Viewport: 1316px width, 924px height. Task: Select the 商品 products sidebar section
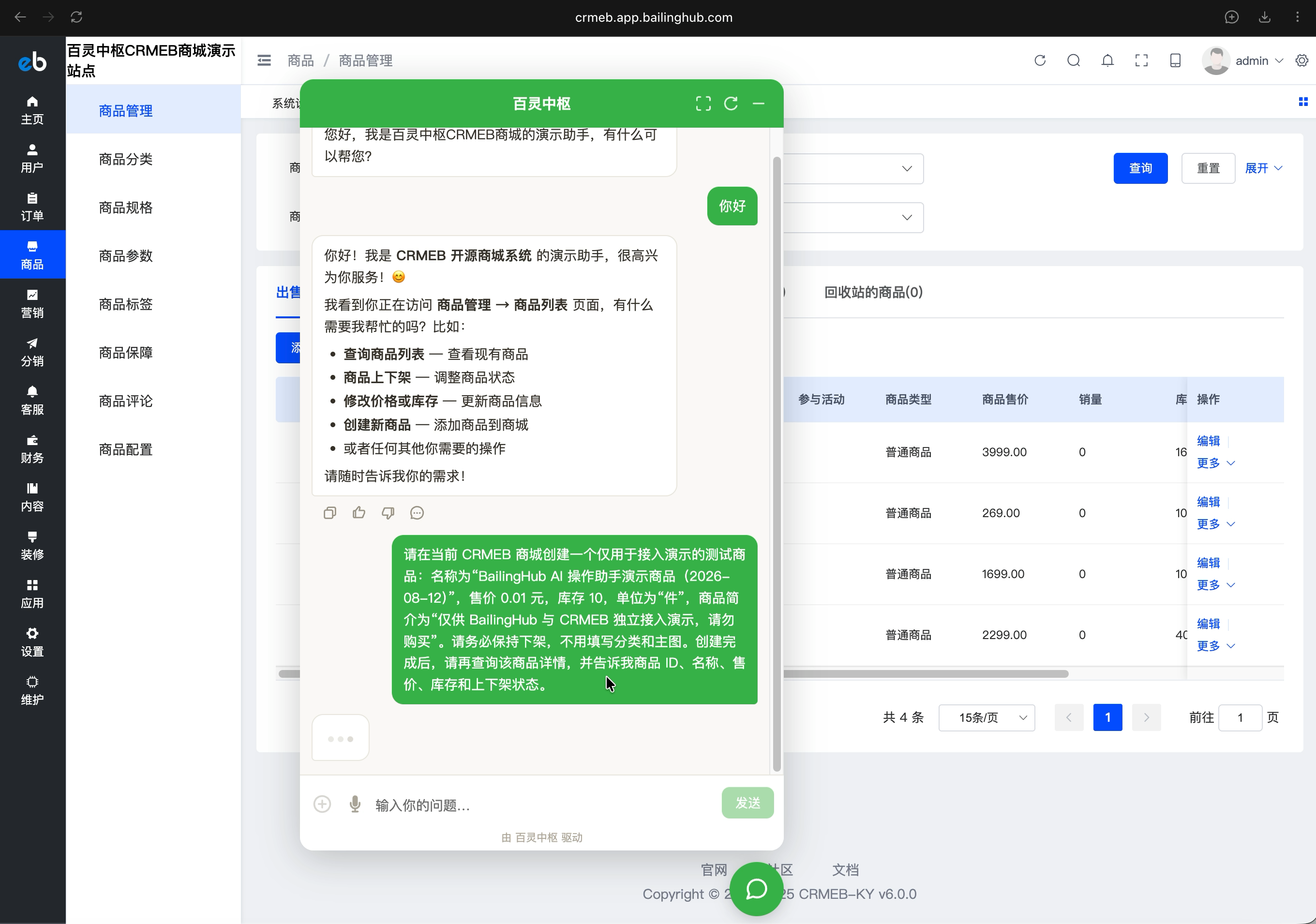pyautogui.click(x=32, y=254)
